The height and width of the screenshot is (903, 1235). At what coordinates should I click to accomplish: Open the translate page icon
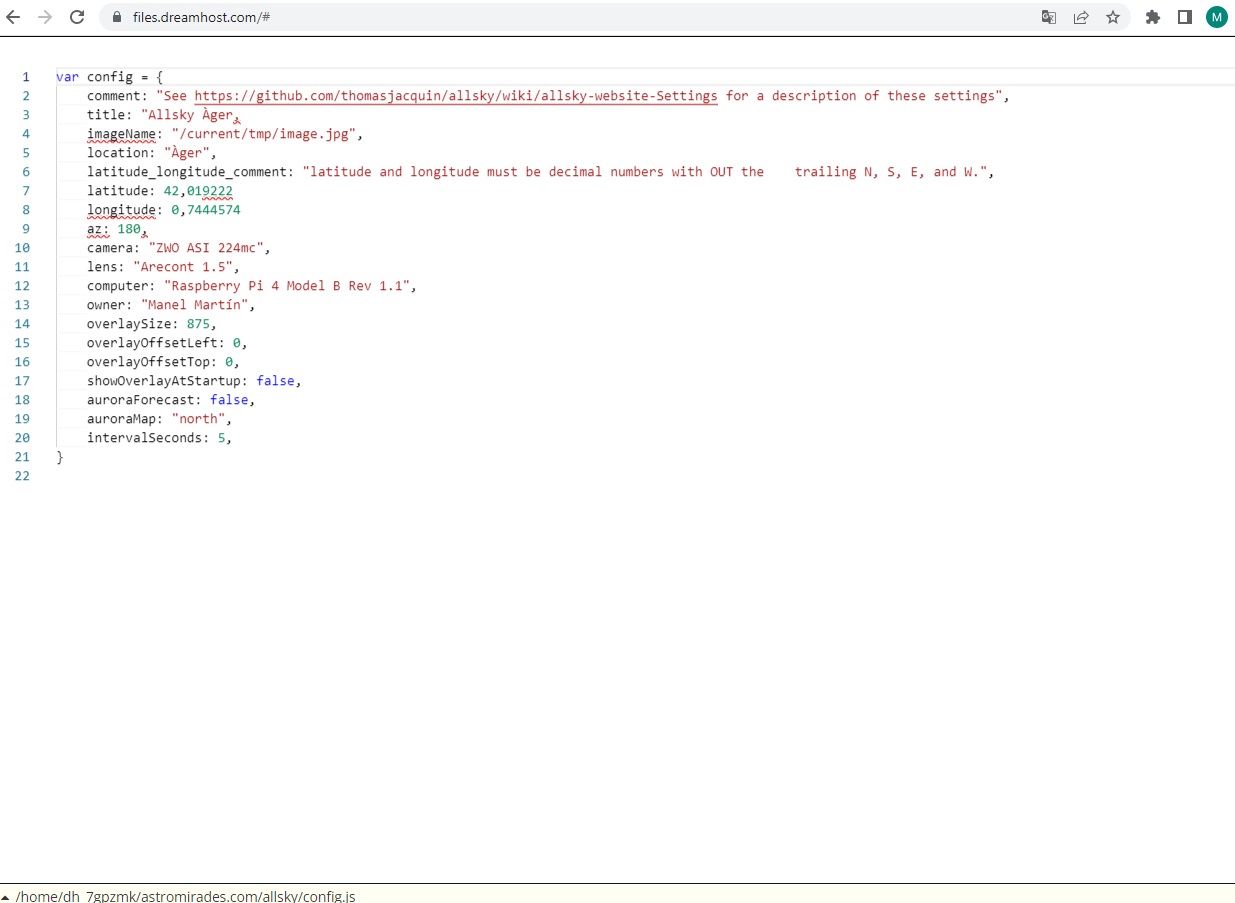[1049, 17]
